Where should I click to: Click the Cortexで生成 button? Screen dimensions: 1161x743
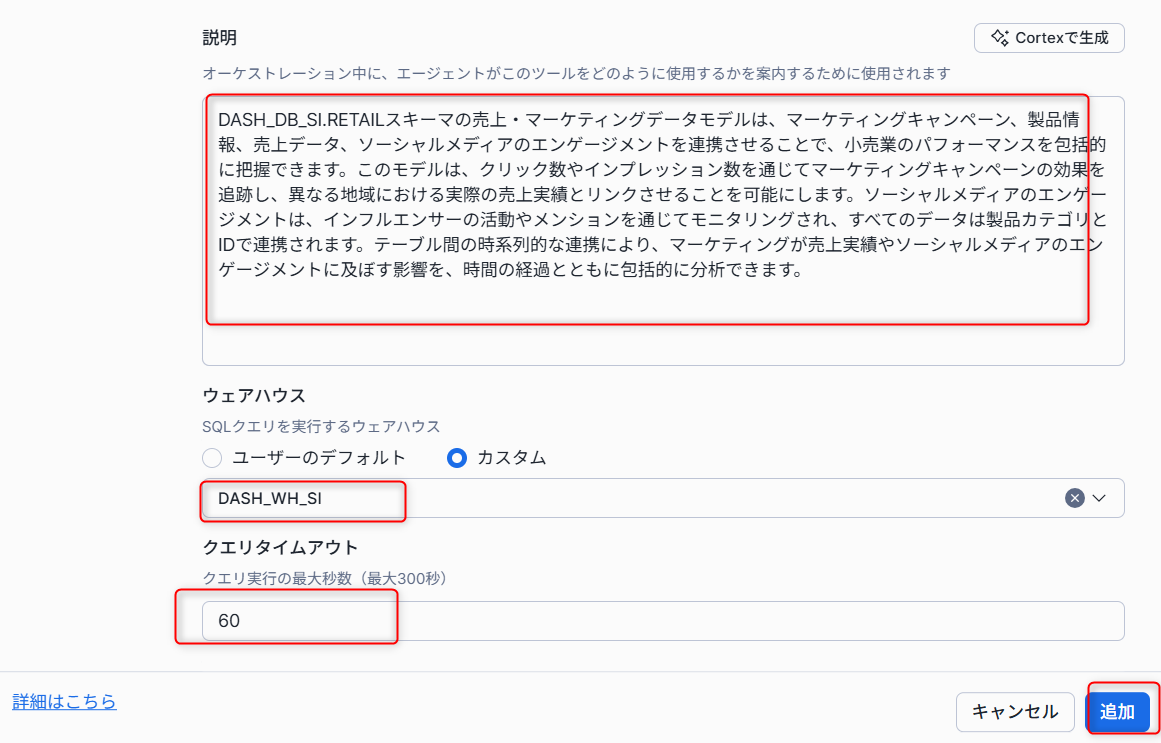pyautogui.click(x=1049, y=38)
